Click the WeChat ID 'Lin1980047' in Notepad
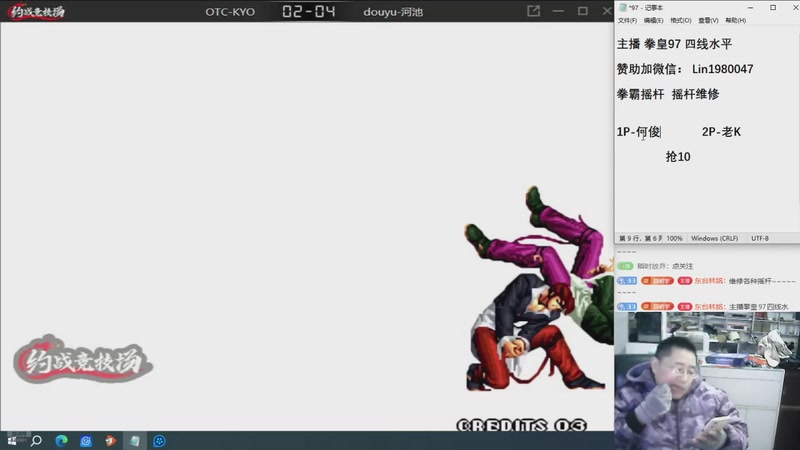800x450 pixels. [722, 69]
